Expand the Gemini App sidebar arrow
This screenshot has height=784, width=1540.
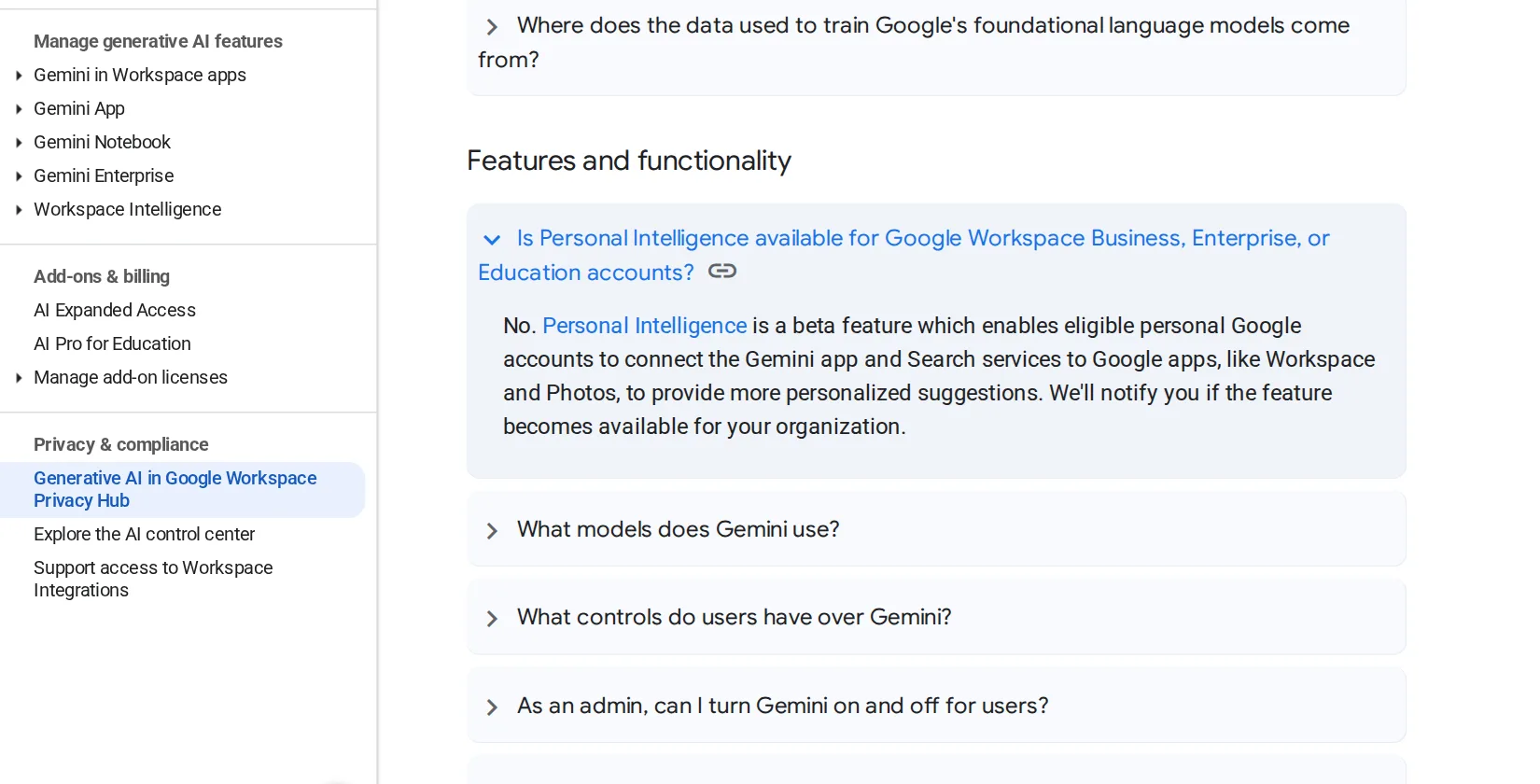click(x=19, y=109)
